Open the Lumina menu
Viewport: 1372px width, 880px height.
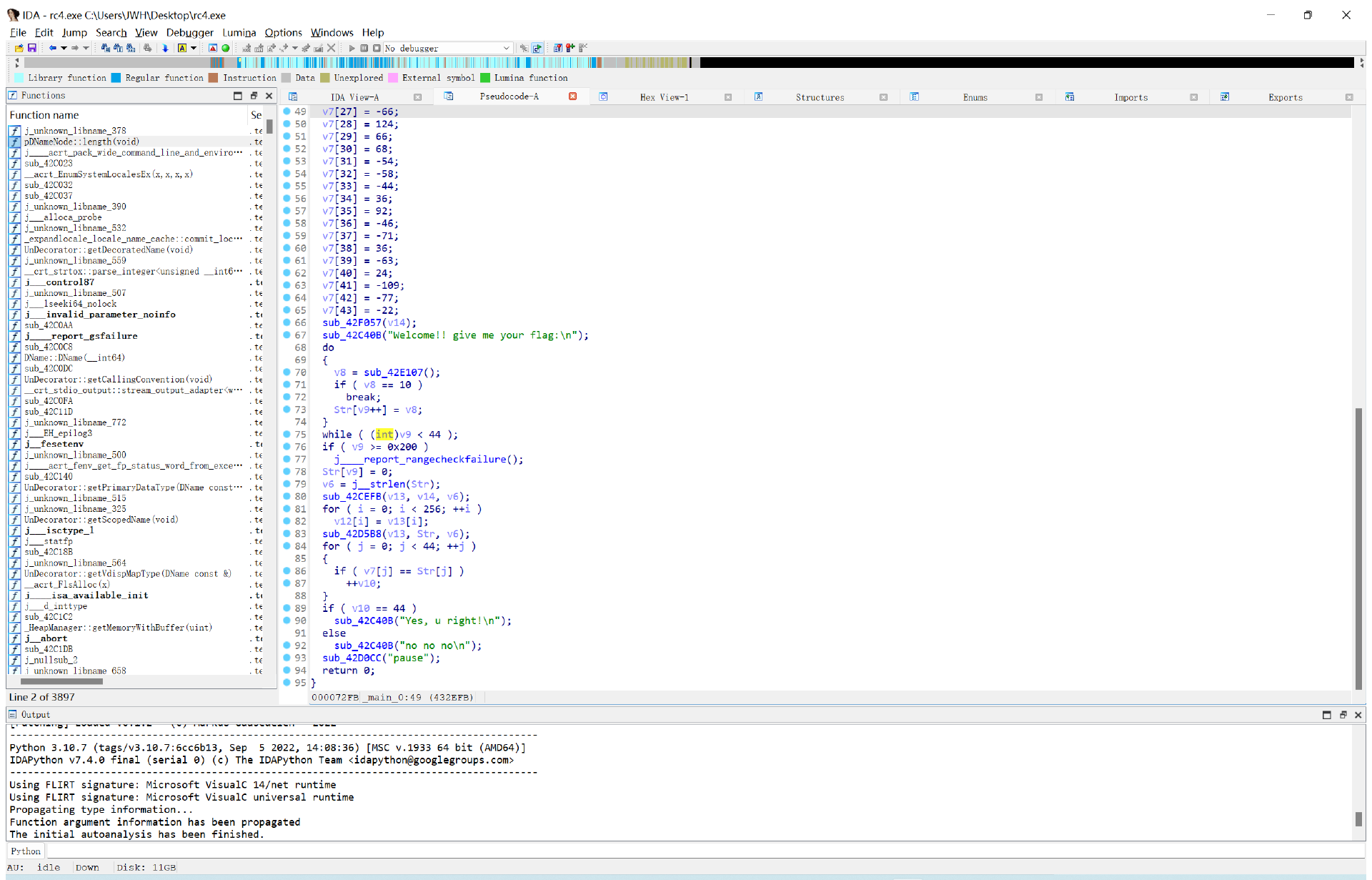tap(239, 32)
